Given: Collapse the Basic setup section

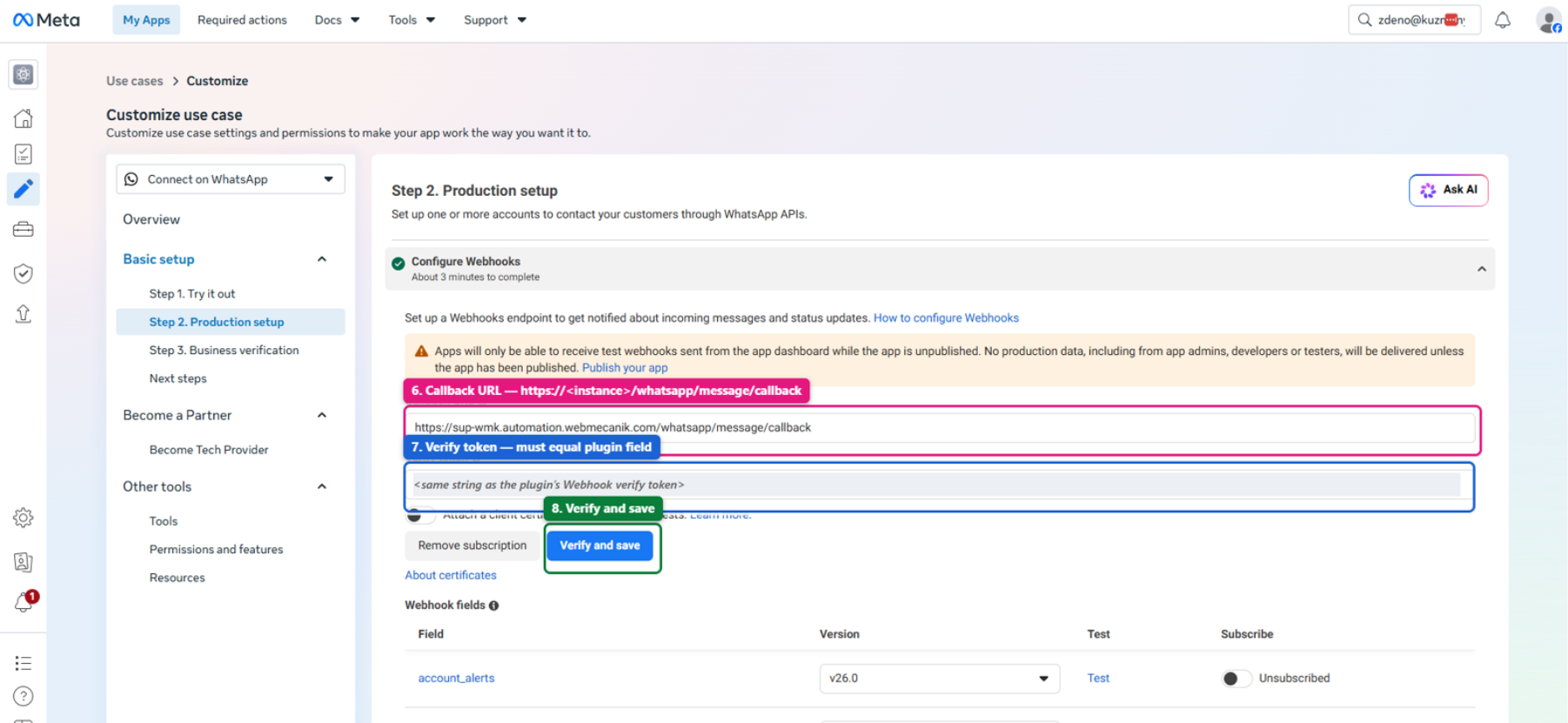Looking at the screenshot, I should point(322,259).
